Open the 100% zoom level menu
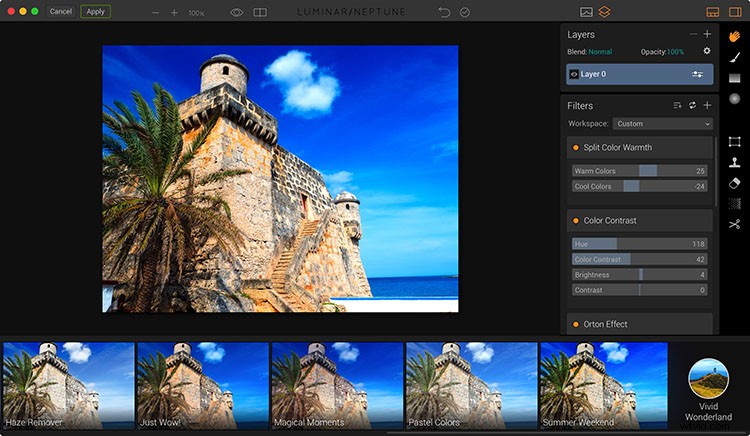Screen dimensions: 750x436 (x=196, y=13)
